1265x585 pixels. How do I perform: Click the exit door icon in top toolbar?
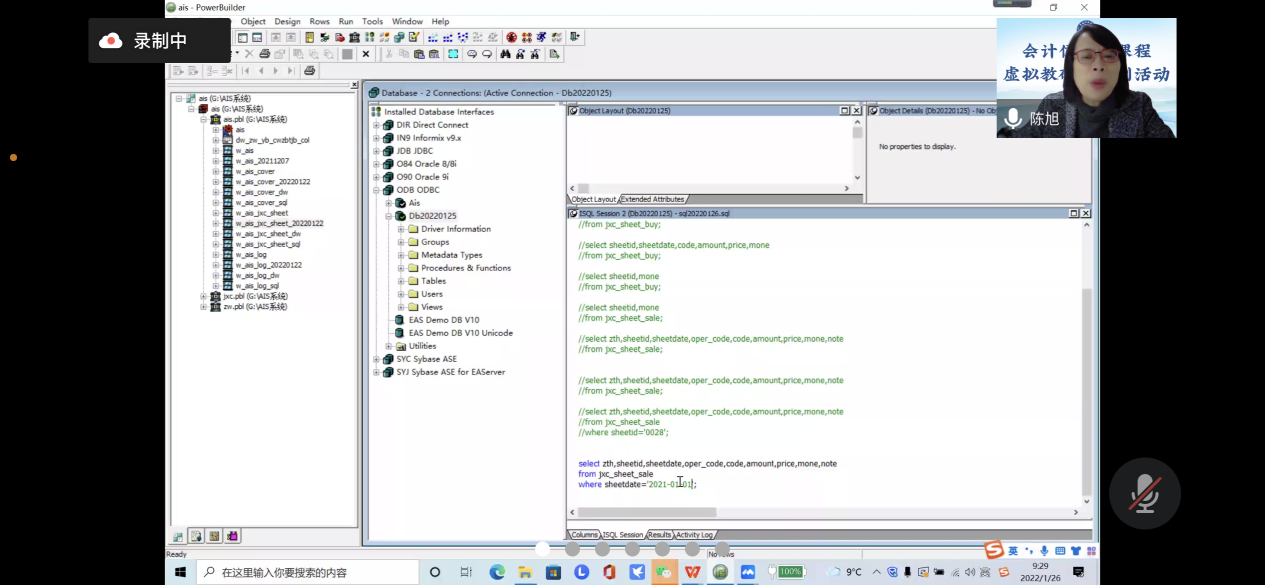575,37
